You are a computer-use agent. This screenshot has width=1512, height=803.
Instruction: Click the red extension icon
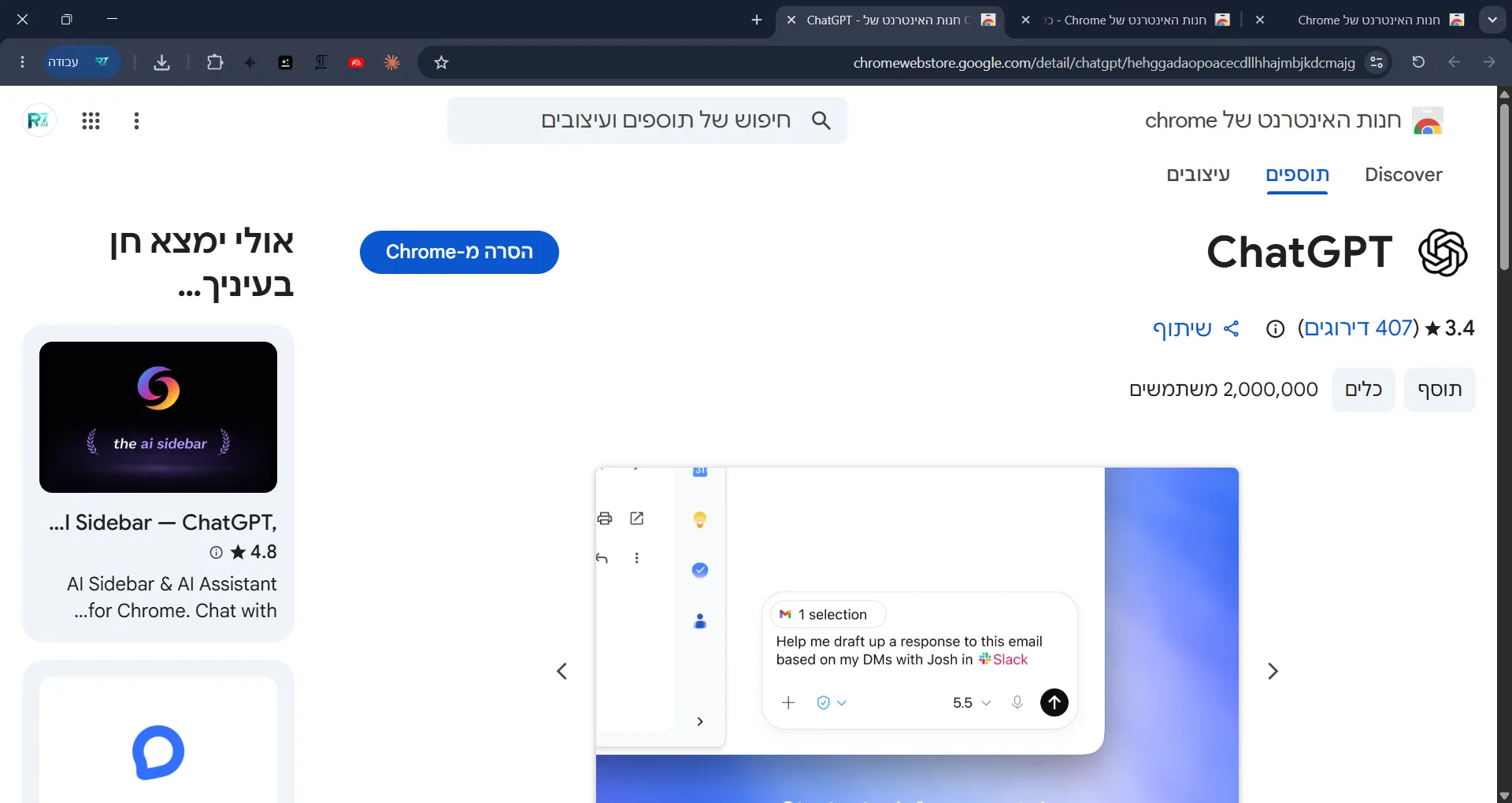pos(356,62)
